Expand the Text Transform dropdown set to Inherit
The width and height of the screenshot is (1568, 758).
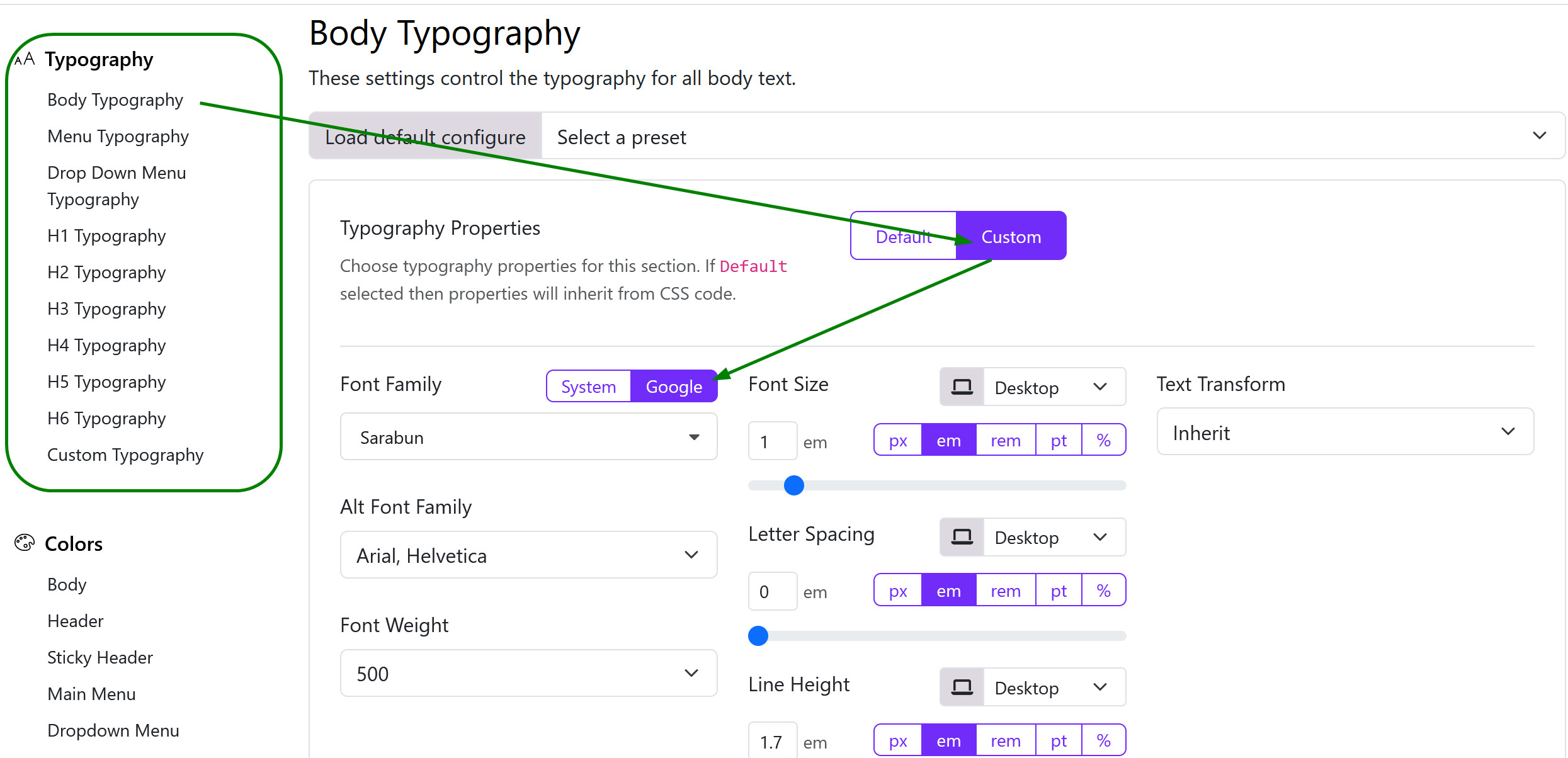[1344, 432]
